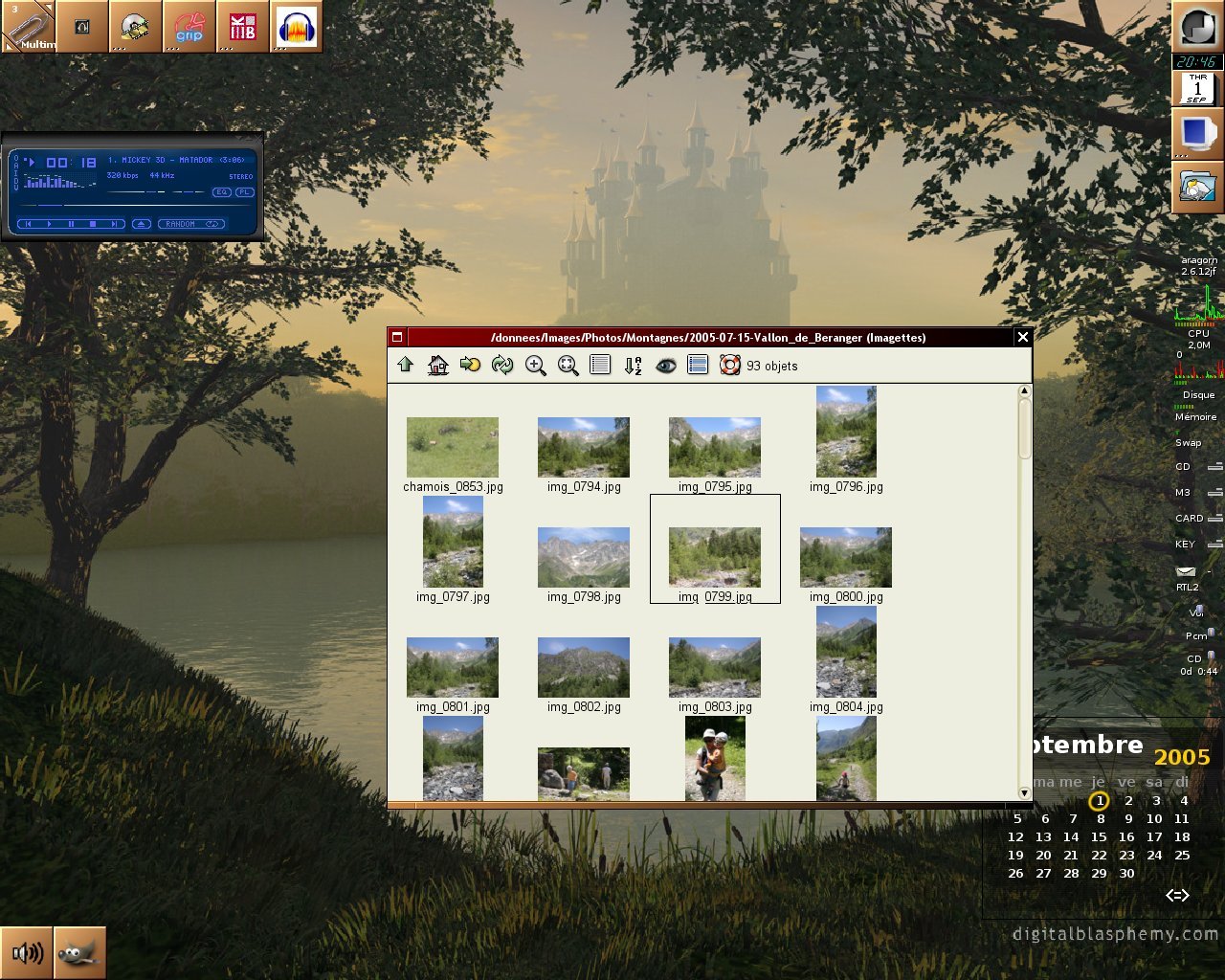Viewport: 1225px width, 980px height.
Task: Go up to the parent directory
Action: point(406,365)
